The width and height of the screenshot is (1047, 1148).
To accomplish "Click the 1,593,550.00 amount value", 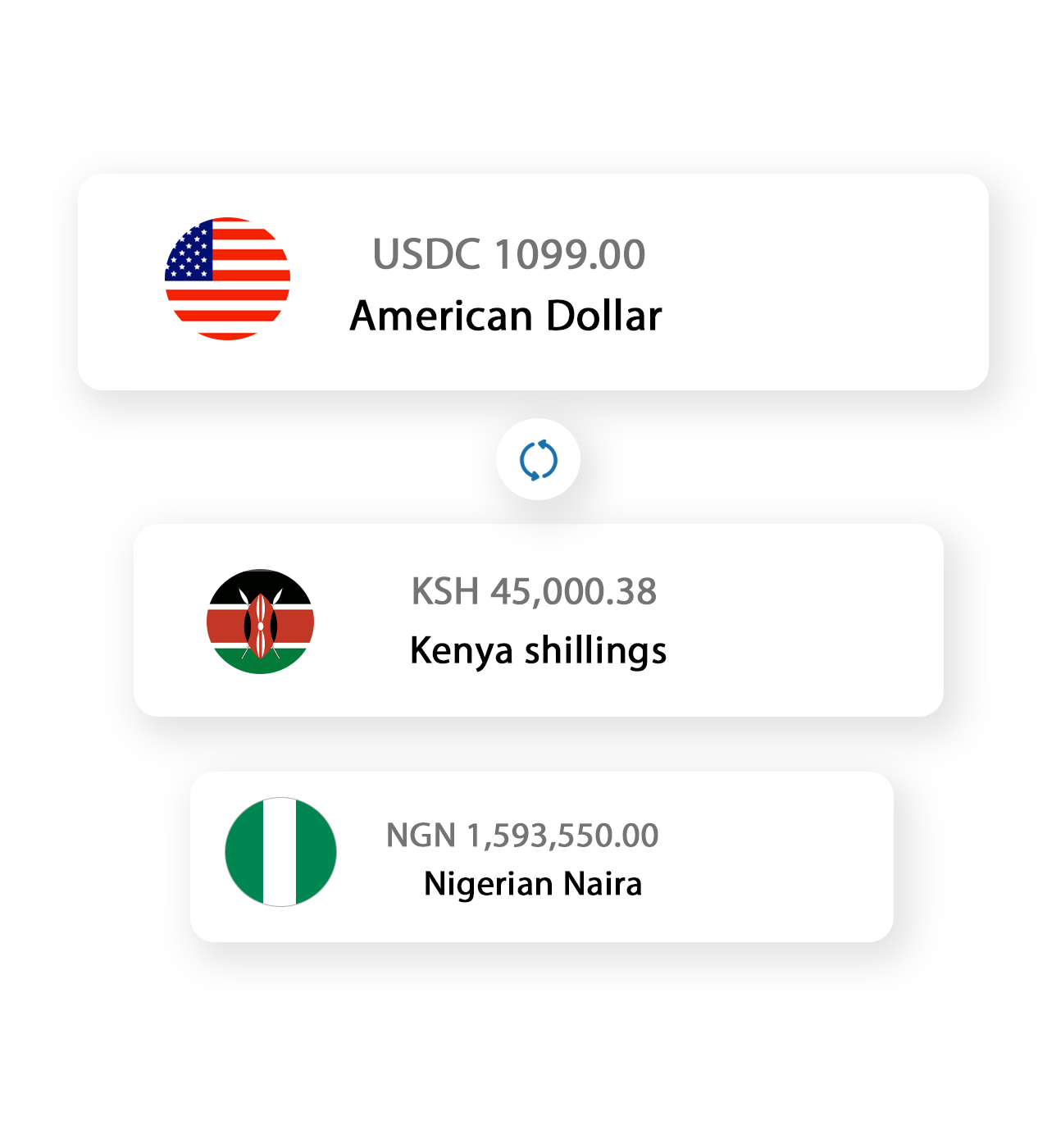I will (x=562, y=836).
